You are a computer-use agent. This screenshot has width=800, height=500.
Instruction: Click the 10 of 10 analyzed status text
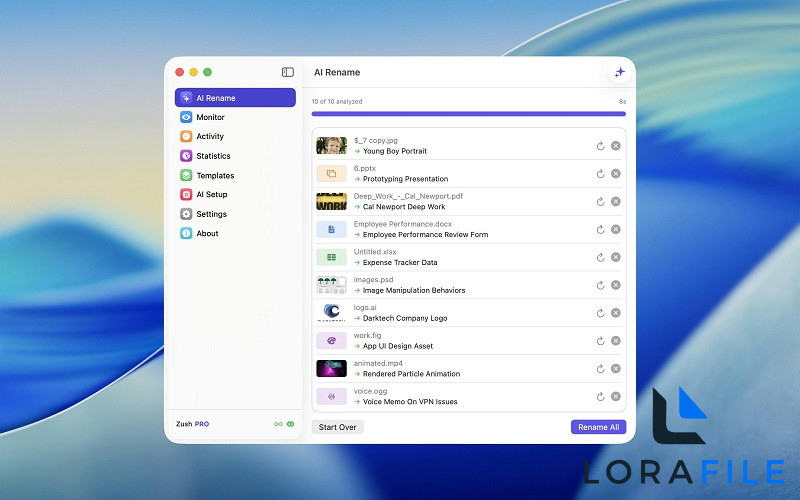click(x=337, y=102)
